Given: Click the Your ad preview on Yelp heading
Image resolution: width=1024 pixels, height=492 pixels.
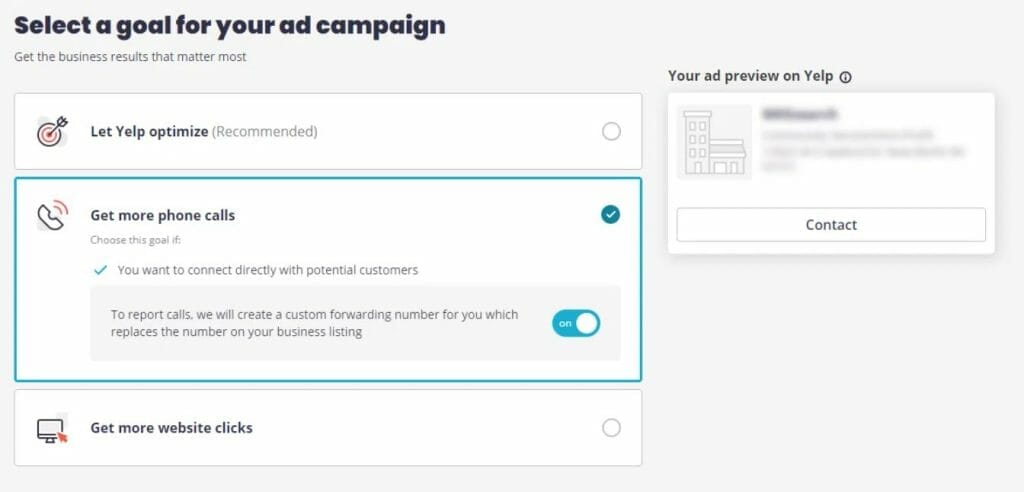Looking at the screenshot, I should [x=750, y=76].
